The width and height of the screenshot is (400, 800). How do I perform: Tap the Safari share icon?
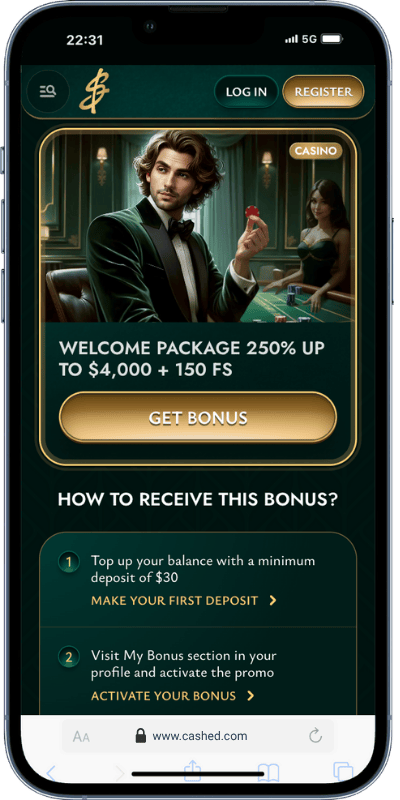point(193,772)
